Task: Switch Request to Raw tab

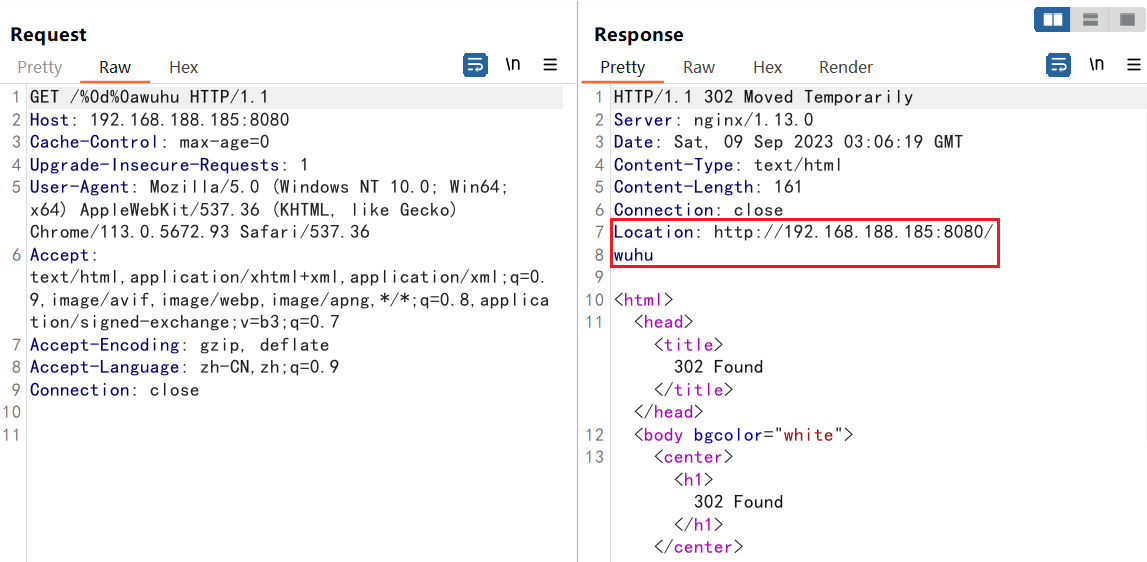Action: 115,67
